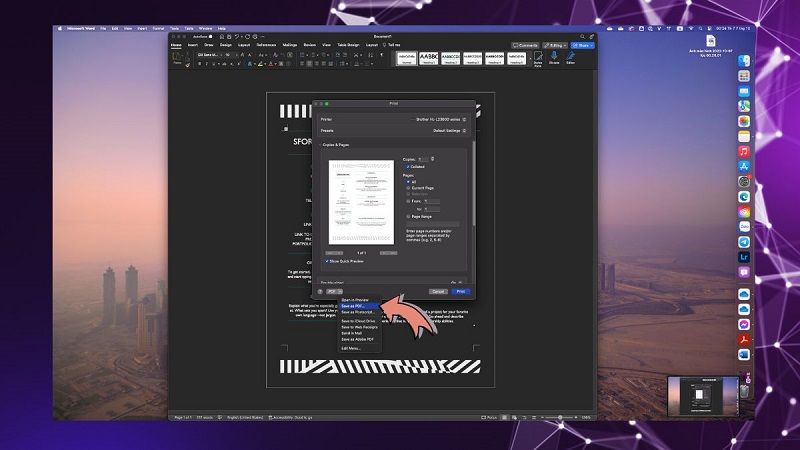Cancel the Print dialog
Screen dimensions: 800x450
(x=438, y=291)
